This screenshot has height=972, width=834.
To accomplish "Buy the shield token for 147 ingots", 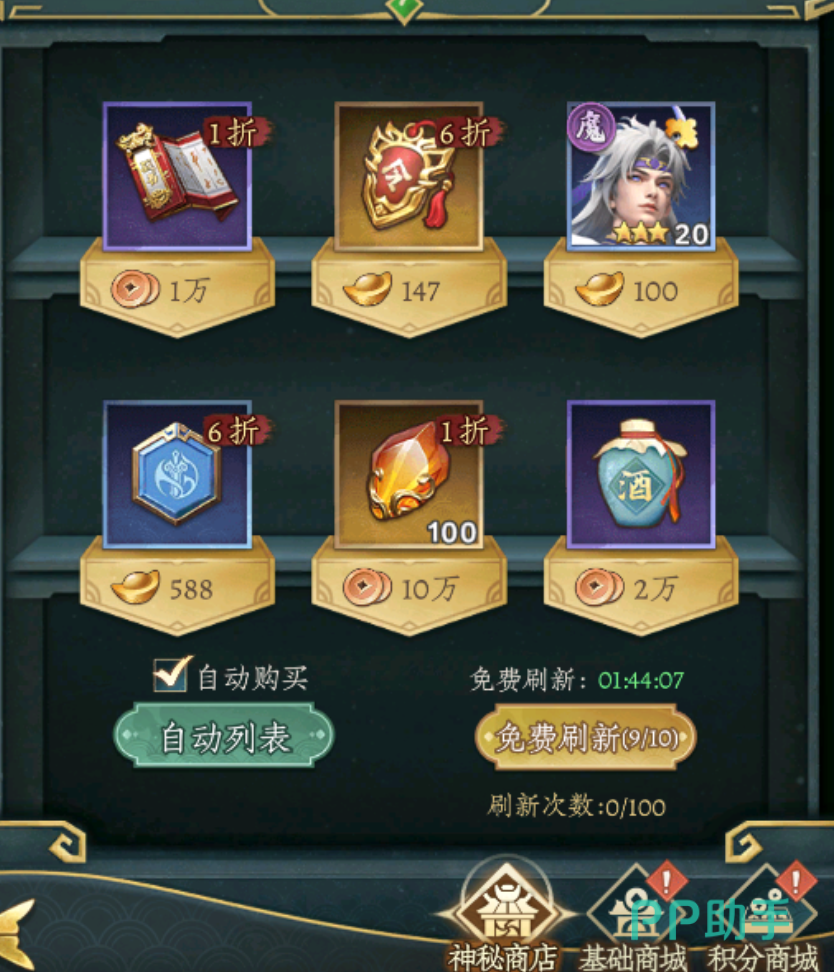I will [x=409, y=290].
